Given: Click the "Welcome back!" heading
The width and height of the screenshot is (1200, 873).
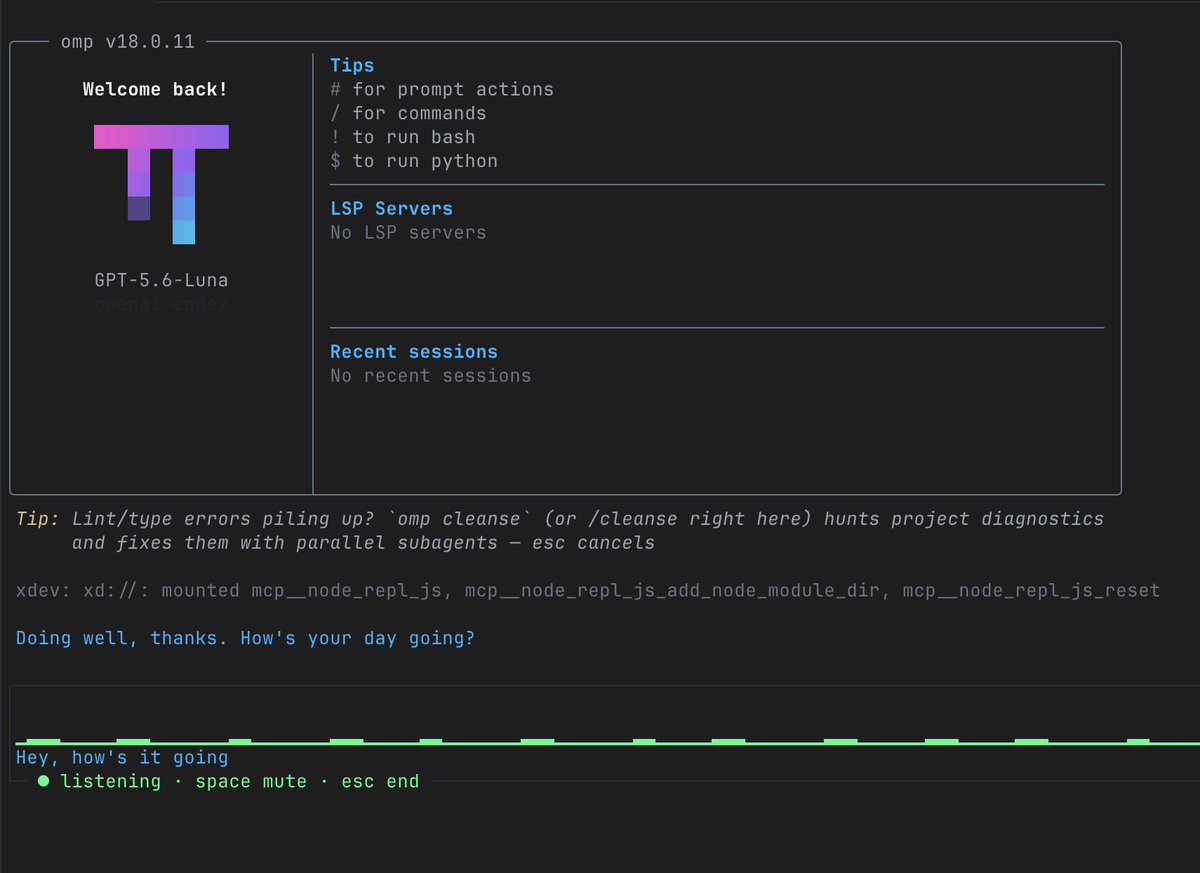Looking at the screenshot, I should (x=155, y=89).
